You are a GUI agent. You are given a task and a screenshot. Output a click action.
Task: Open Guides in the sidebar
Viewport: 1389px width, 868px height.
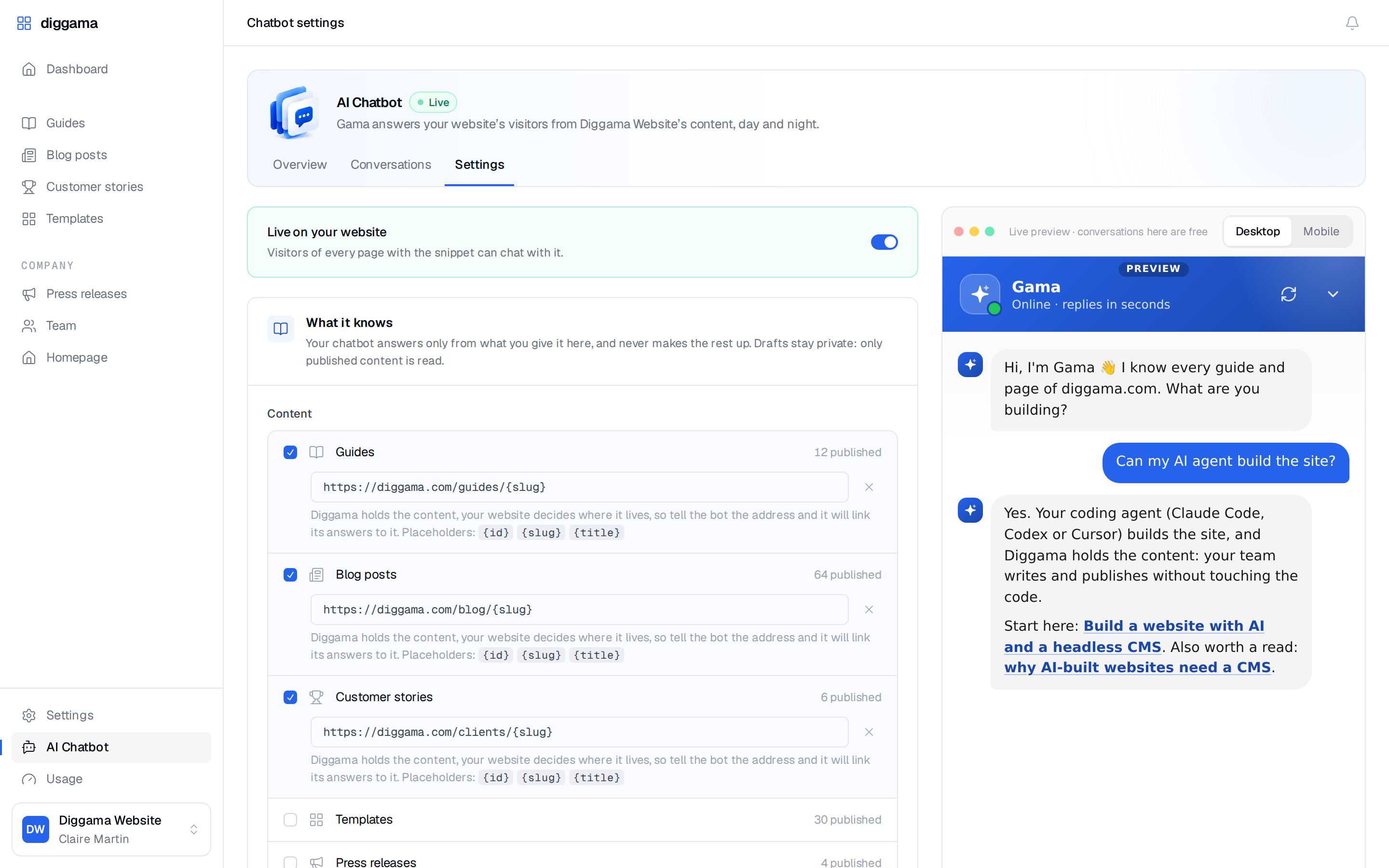coord(111,123)
